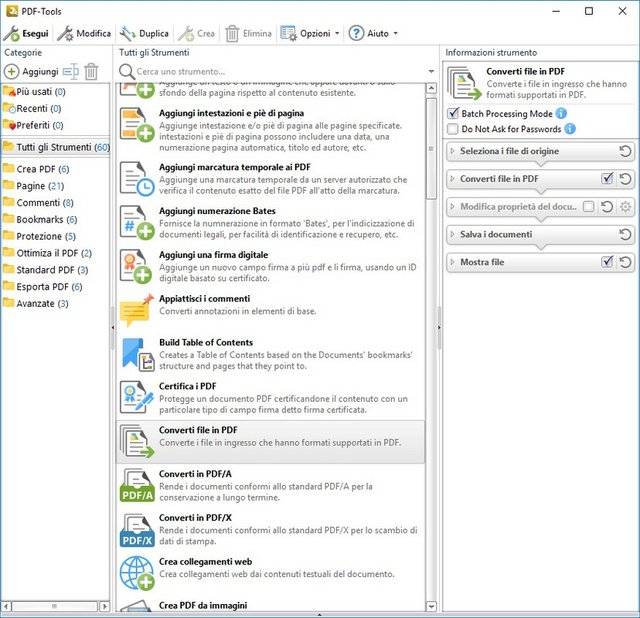
Task: Click the Elimina trash toolbar icon
Action: 232,33
